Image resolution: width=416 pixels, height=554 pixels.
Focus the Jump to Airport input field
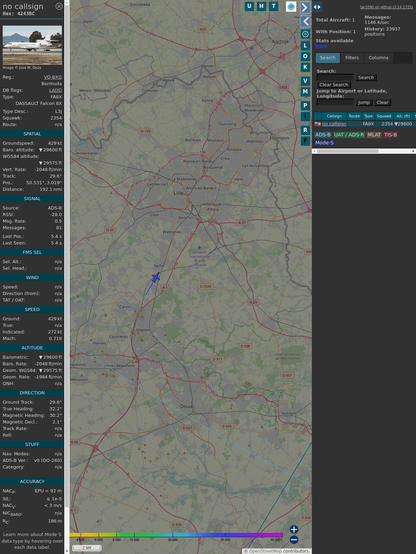tap(335, 102)
